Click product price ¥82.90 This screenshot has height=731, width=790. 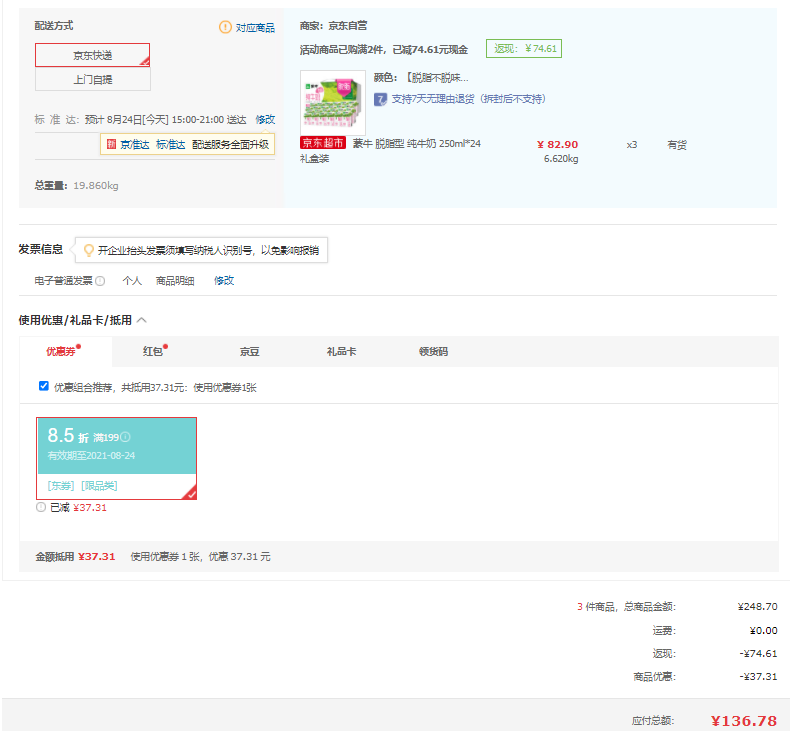[x=557, y=145]
